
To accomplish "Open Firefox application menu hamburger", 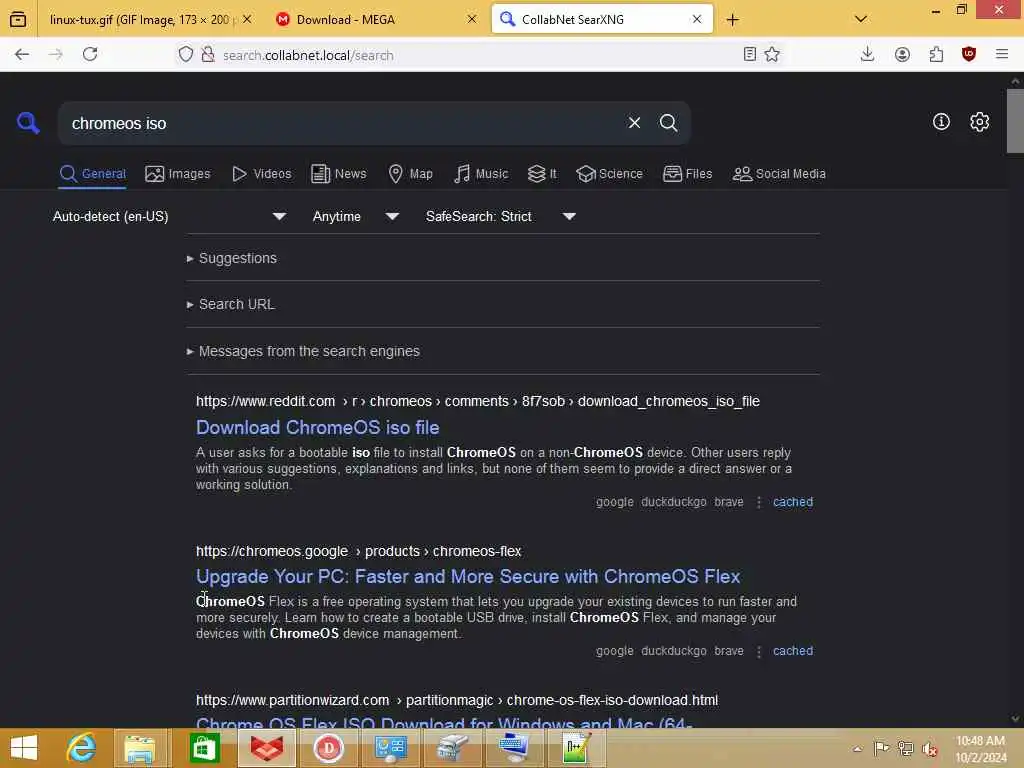I will coord(1002,54).
